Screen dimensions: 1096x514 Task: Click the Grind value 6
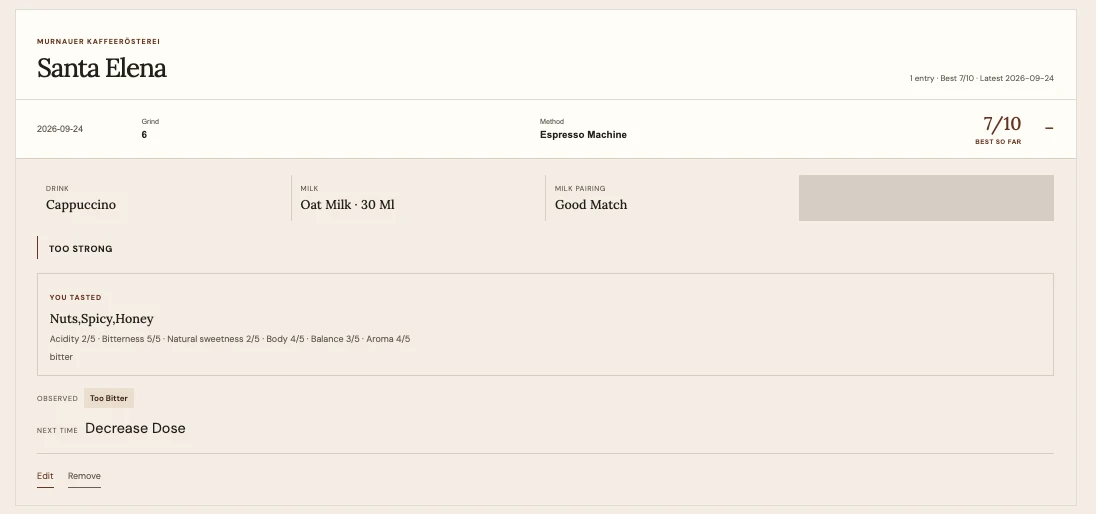click(x=144, y=135)
